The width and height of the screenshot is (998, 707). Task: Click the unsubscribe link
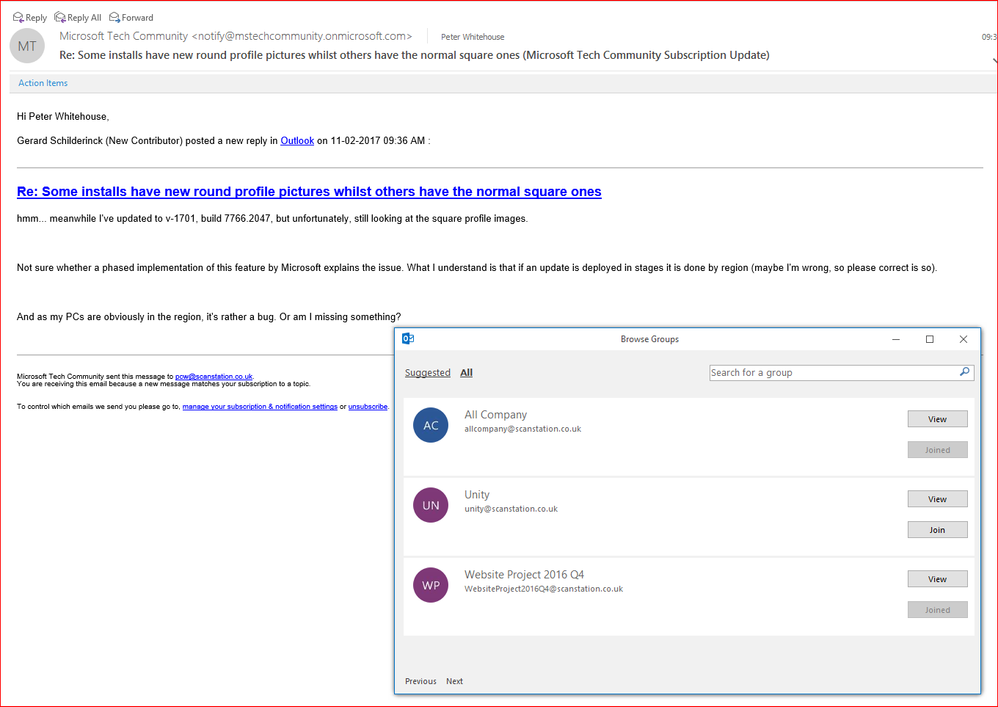pyautogui.click(x=368, y=407)
